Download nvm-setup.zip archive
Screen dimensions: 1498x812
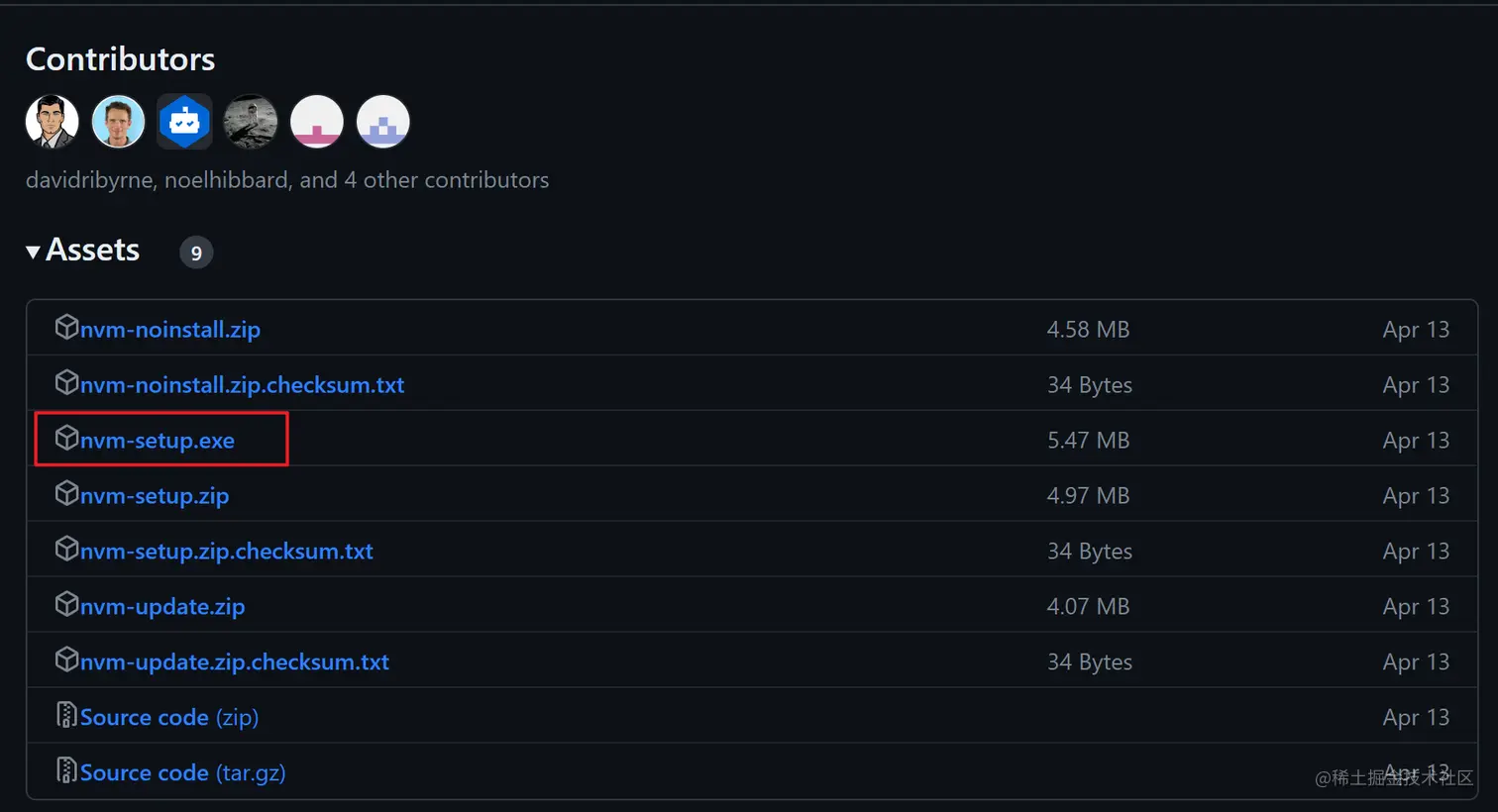tap(155, 496)
